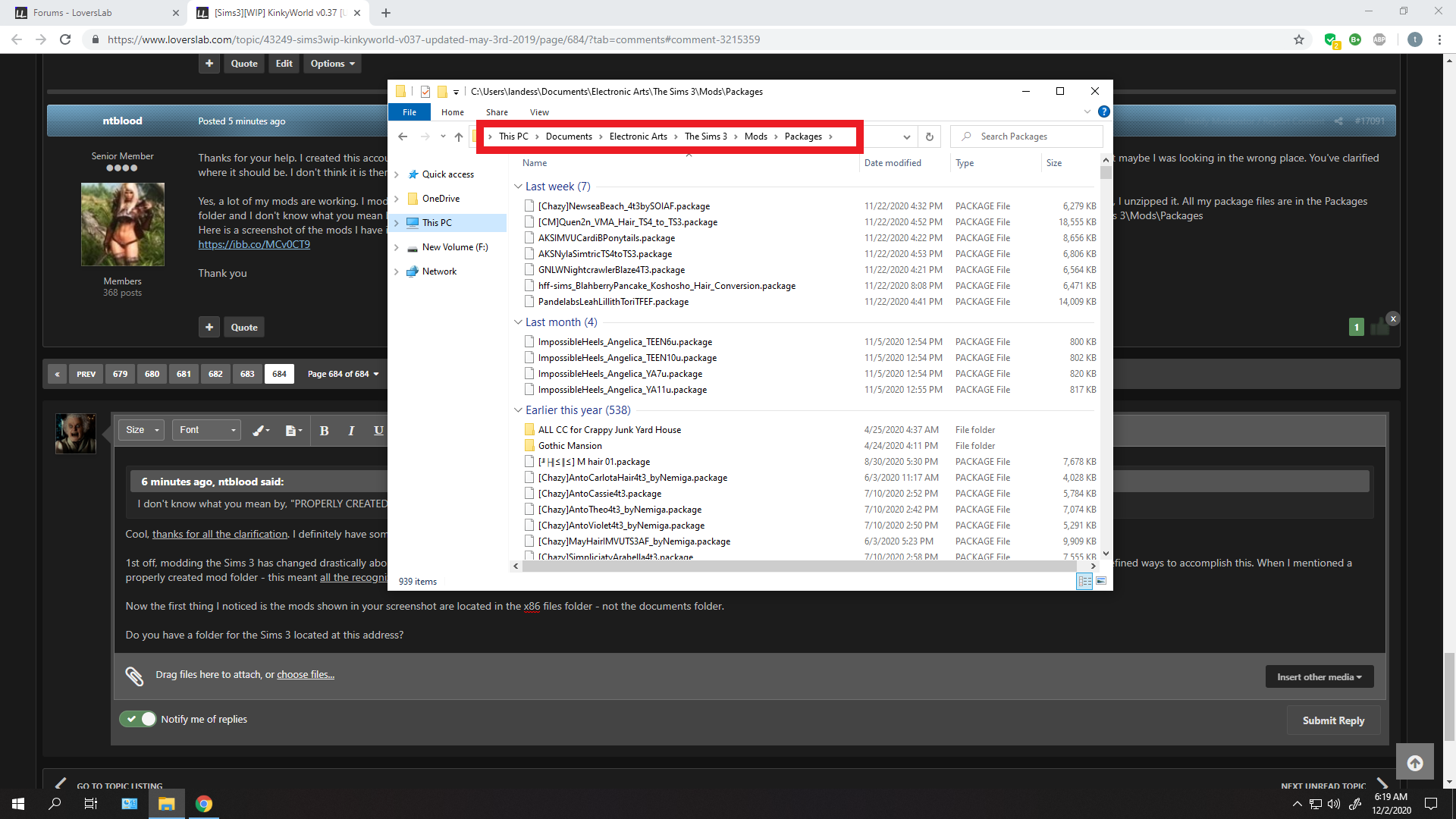The width and height of the screenshot is (1456, 819).
Task: Click the File Explorer Back arrow
Action: pyautogui.click(x=403, y=136)
